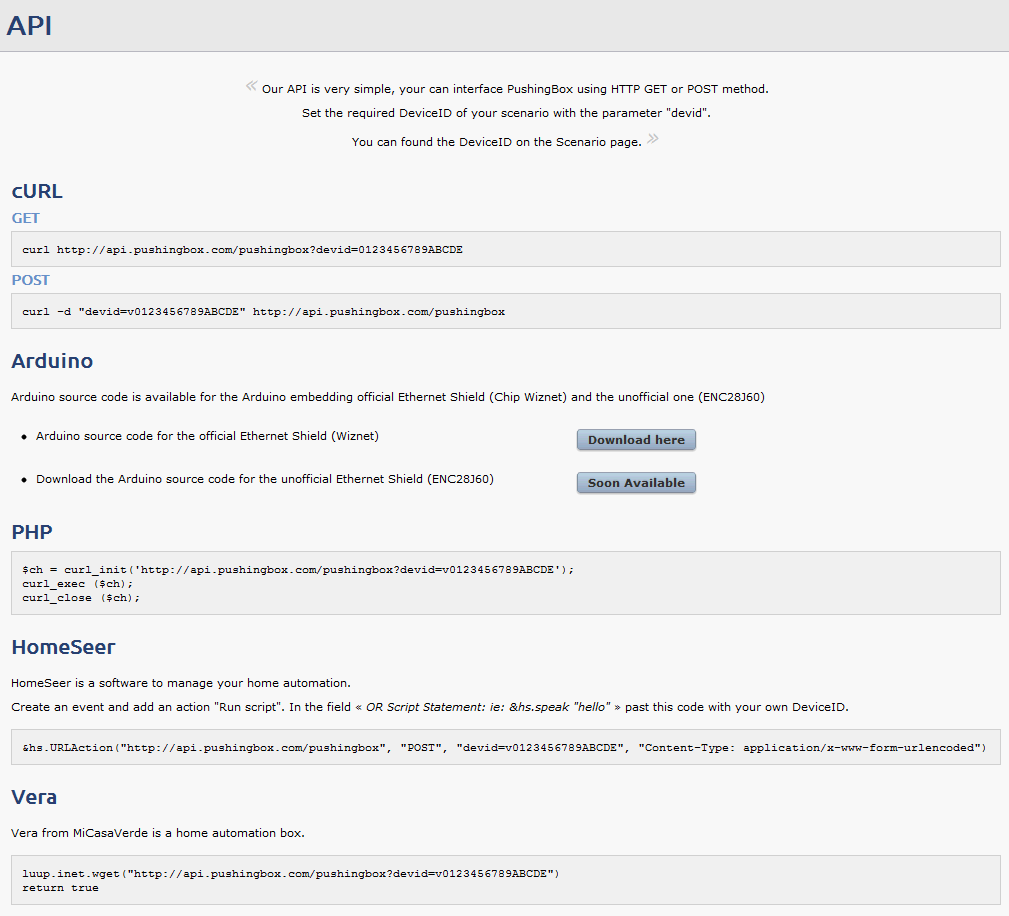Click the 'curl_close ($ch);' code line
The image size is (1009, 916).
click(x=81, y=598)
